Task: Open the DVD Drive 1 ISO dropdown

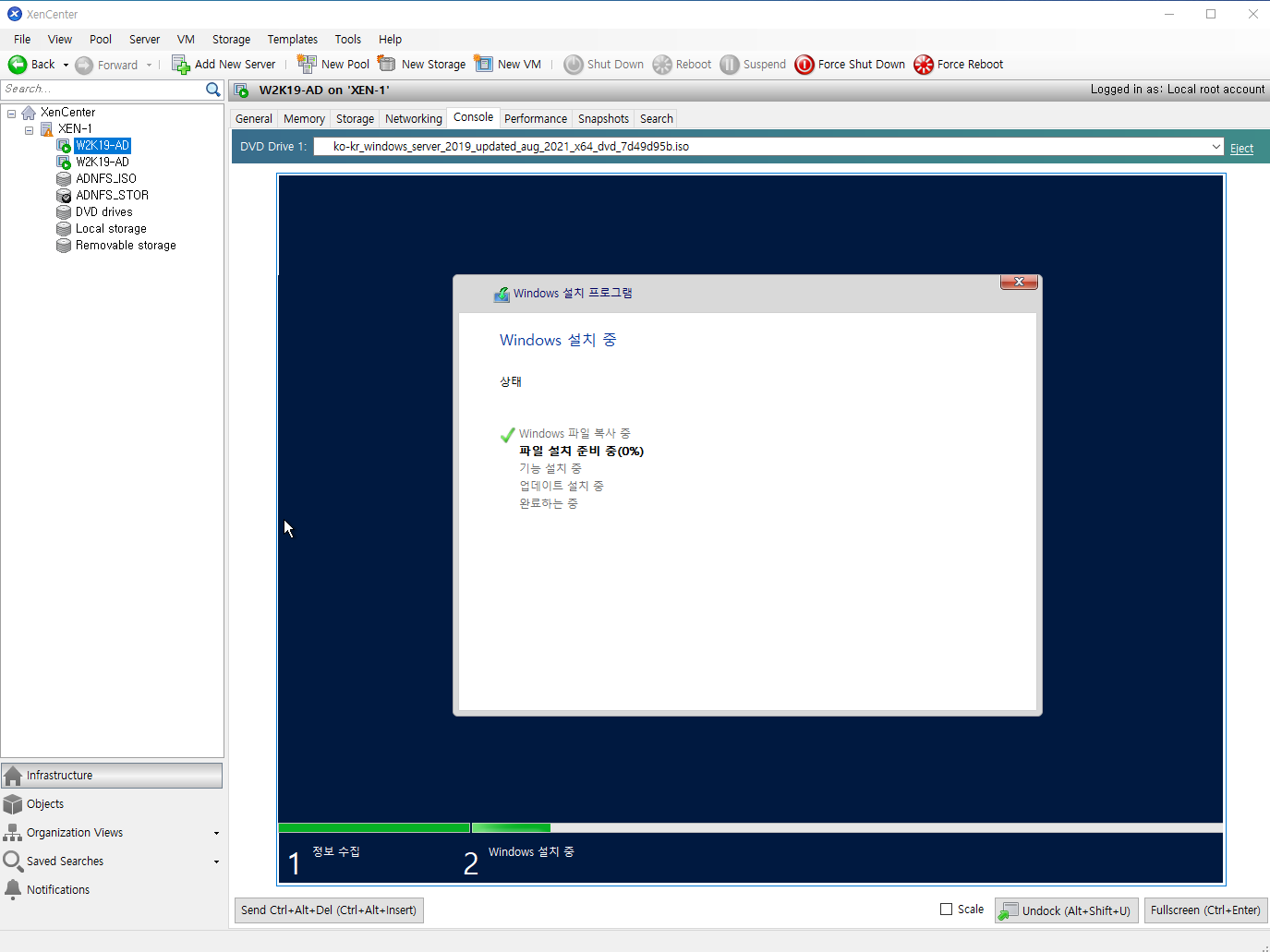Action: tap(1216, 147)
